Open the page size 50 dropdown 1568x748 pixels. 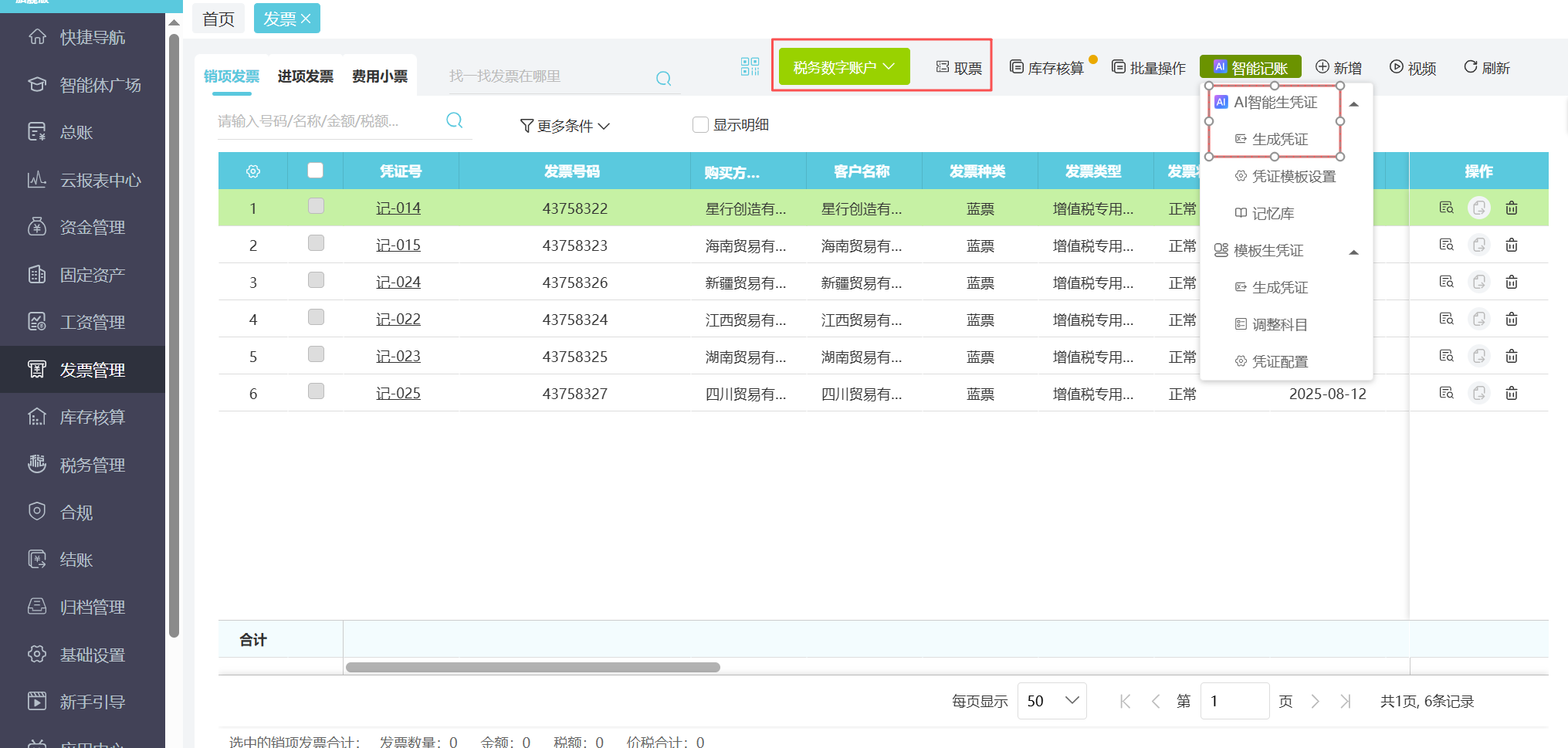point(1052,701)
